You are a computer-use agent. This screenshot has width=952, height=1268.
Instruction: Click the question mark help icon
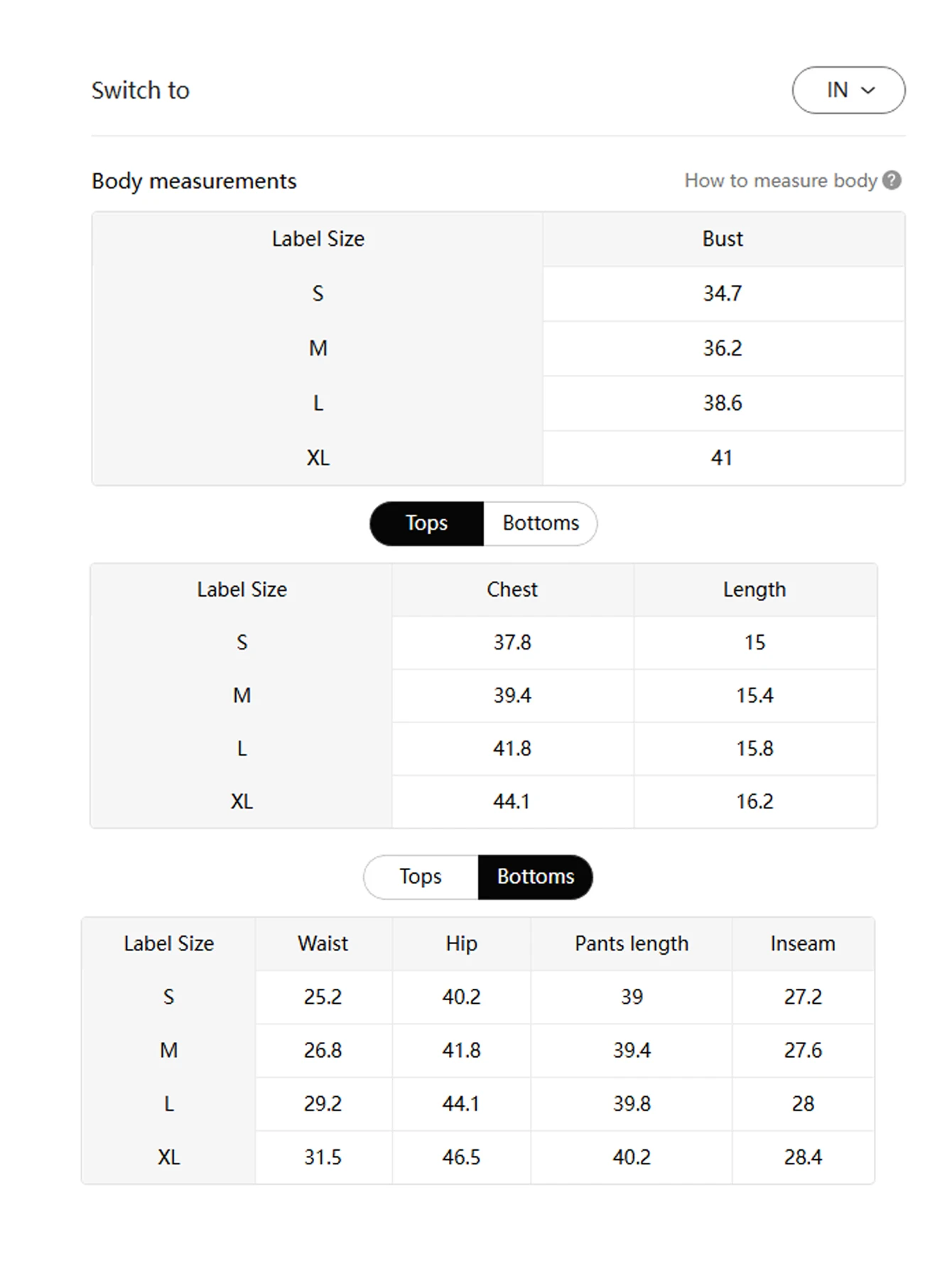[x=892, y=180]
